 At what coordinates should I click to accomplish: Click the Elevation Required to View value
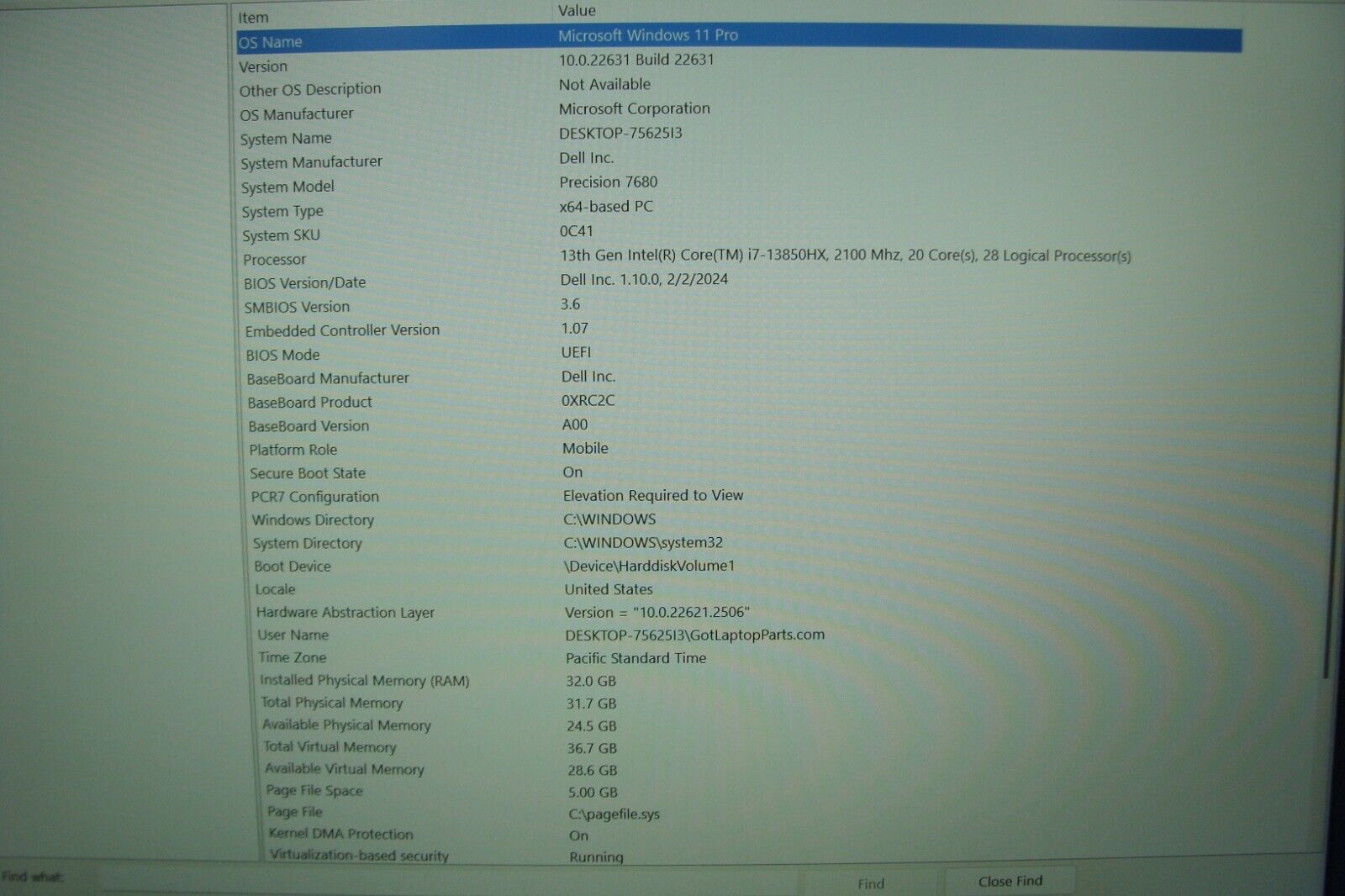pyautogui.click(x=653, y=496)
